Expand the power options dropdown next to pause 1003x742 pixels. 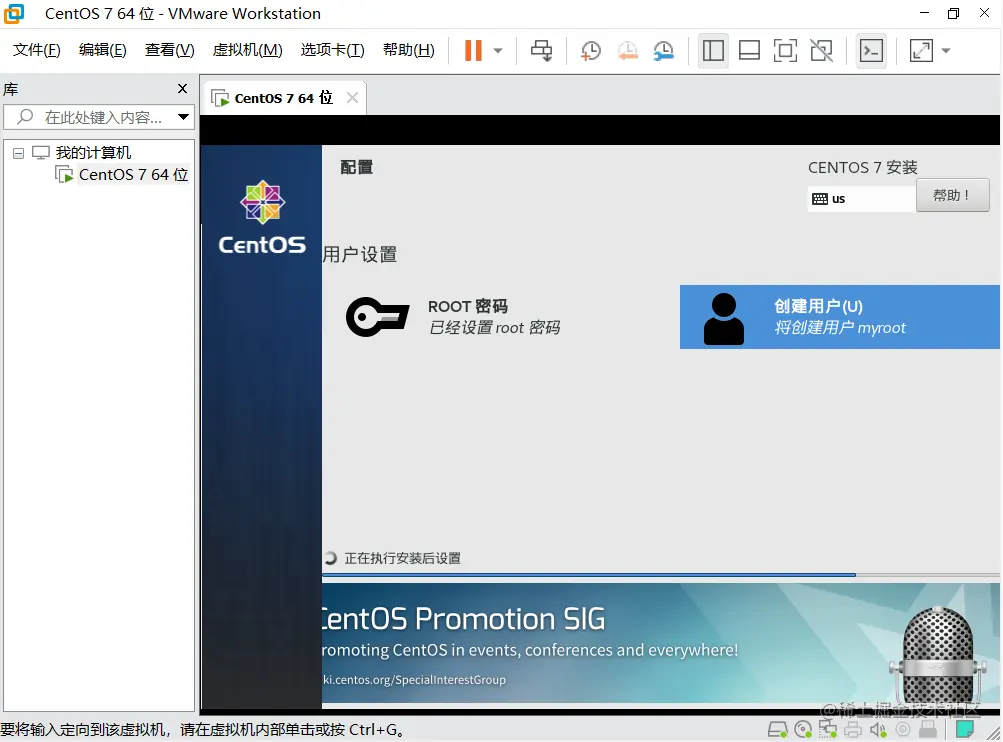[498, 51]
